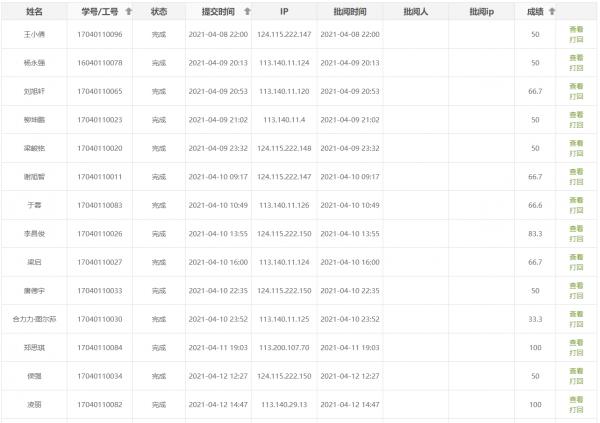The image size is (600, 423).
Task: Click 查看 in row with score 83.3
Action: coord(575,229)
